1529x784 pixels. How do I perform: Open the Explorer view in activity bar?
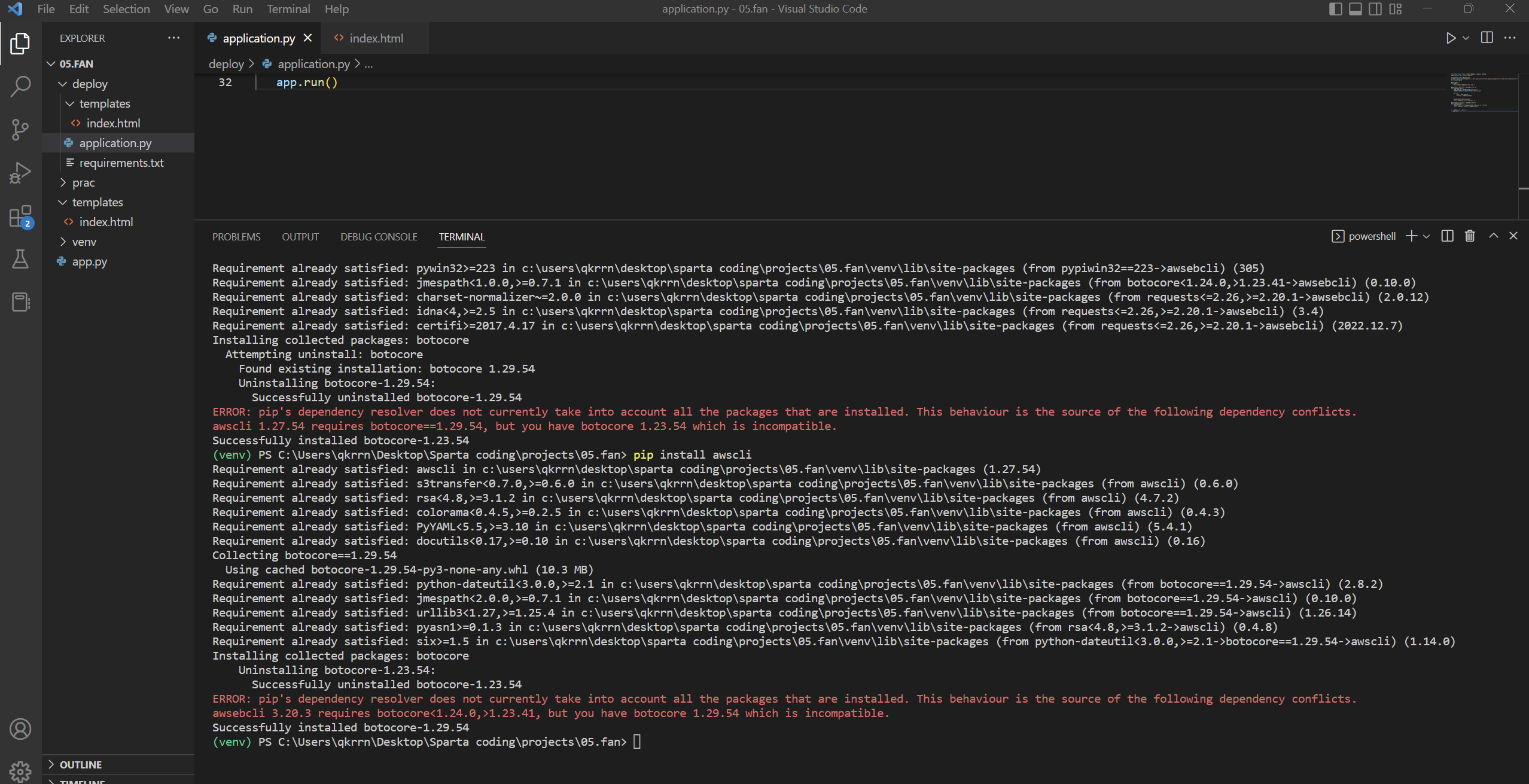click(20, 43)
